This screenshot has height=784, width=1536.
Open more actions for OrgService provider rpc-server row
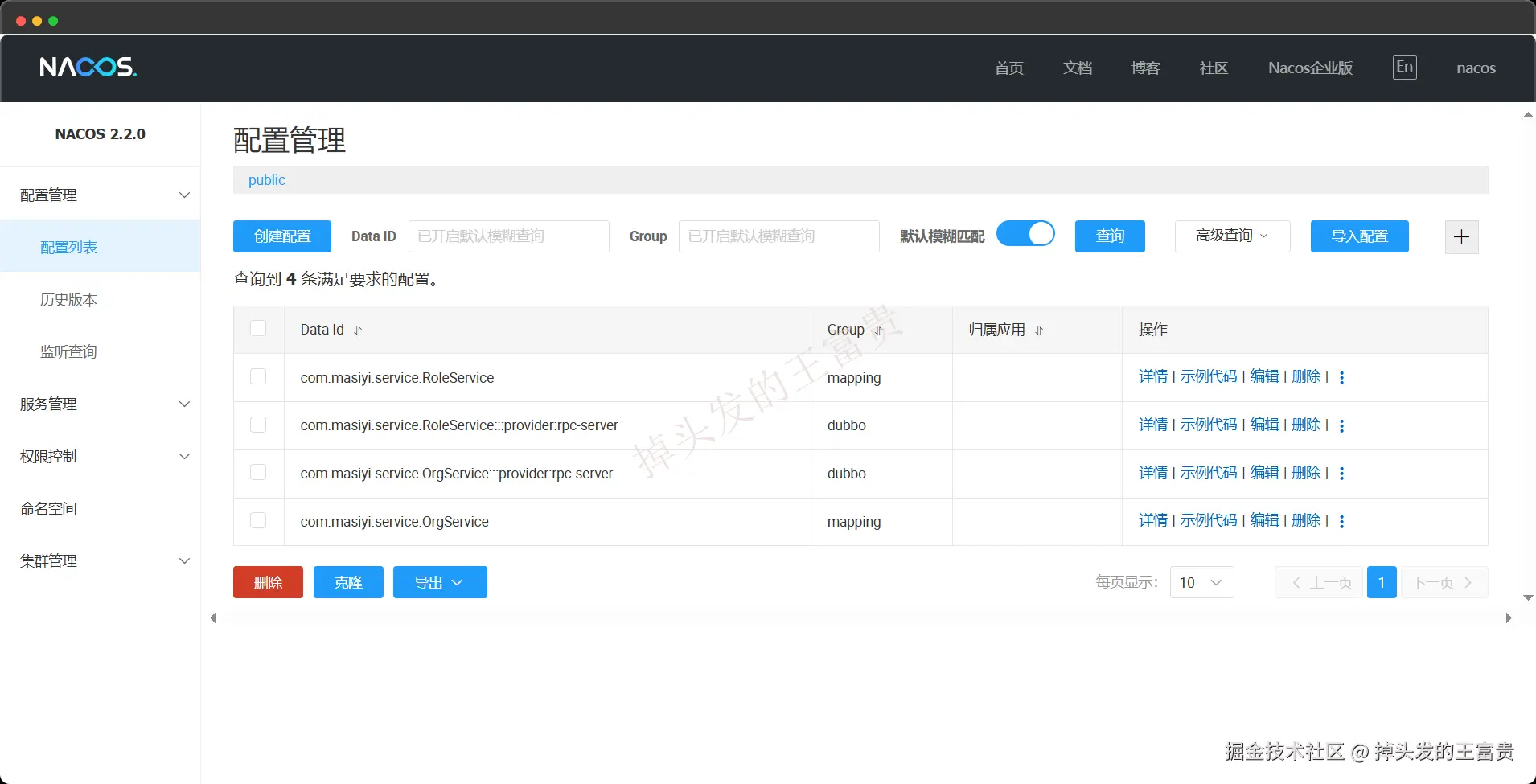[1341, 474]
